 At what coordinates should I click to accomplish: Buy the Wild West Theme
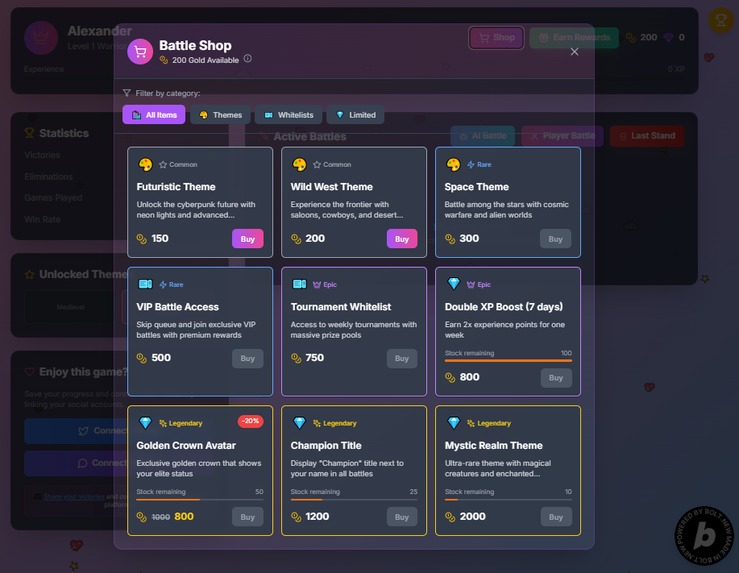[402, 239]
